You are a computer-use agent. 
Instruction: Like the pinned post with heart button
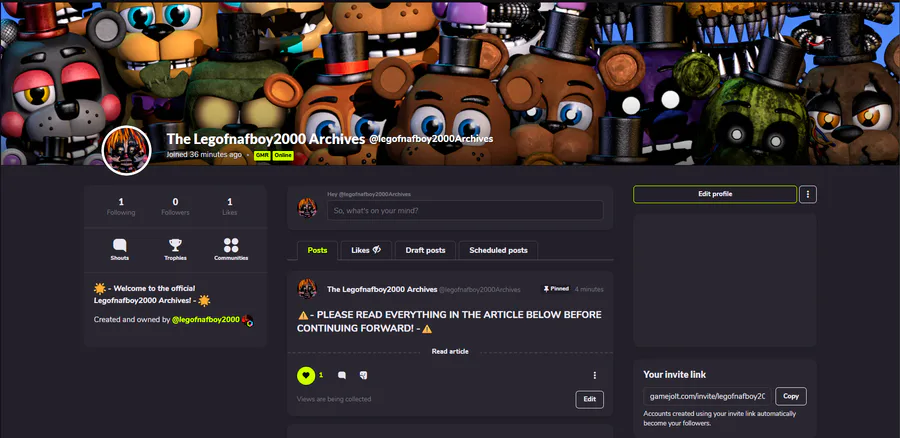point(306,375)
